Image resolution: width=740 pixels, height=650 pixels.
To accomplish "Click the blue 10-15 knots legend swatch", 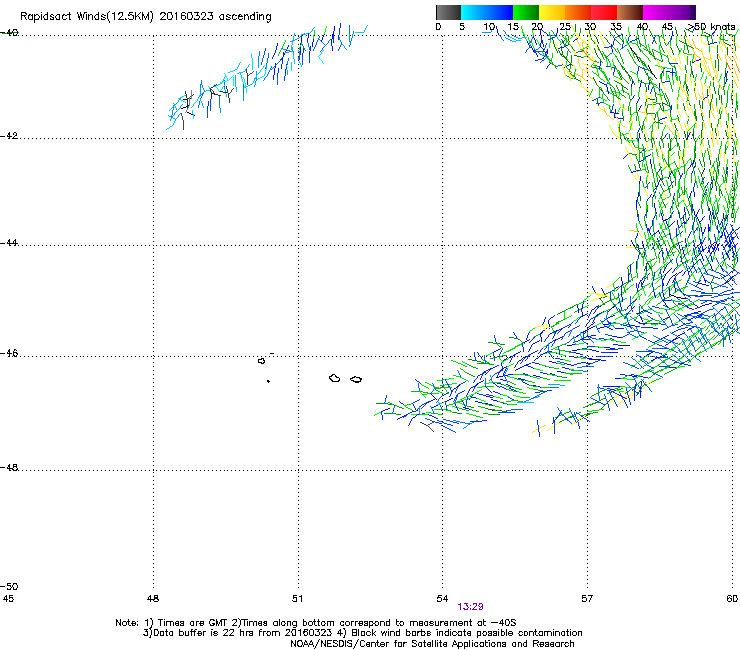I will tap(500, 12).
